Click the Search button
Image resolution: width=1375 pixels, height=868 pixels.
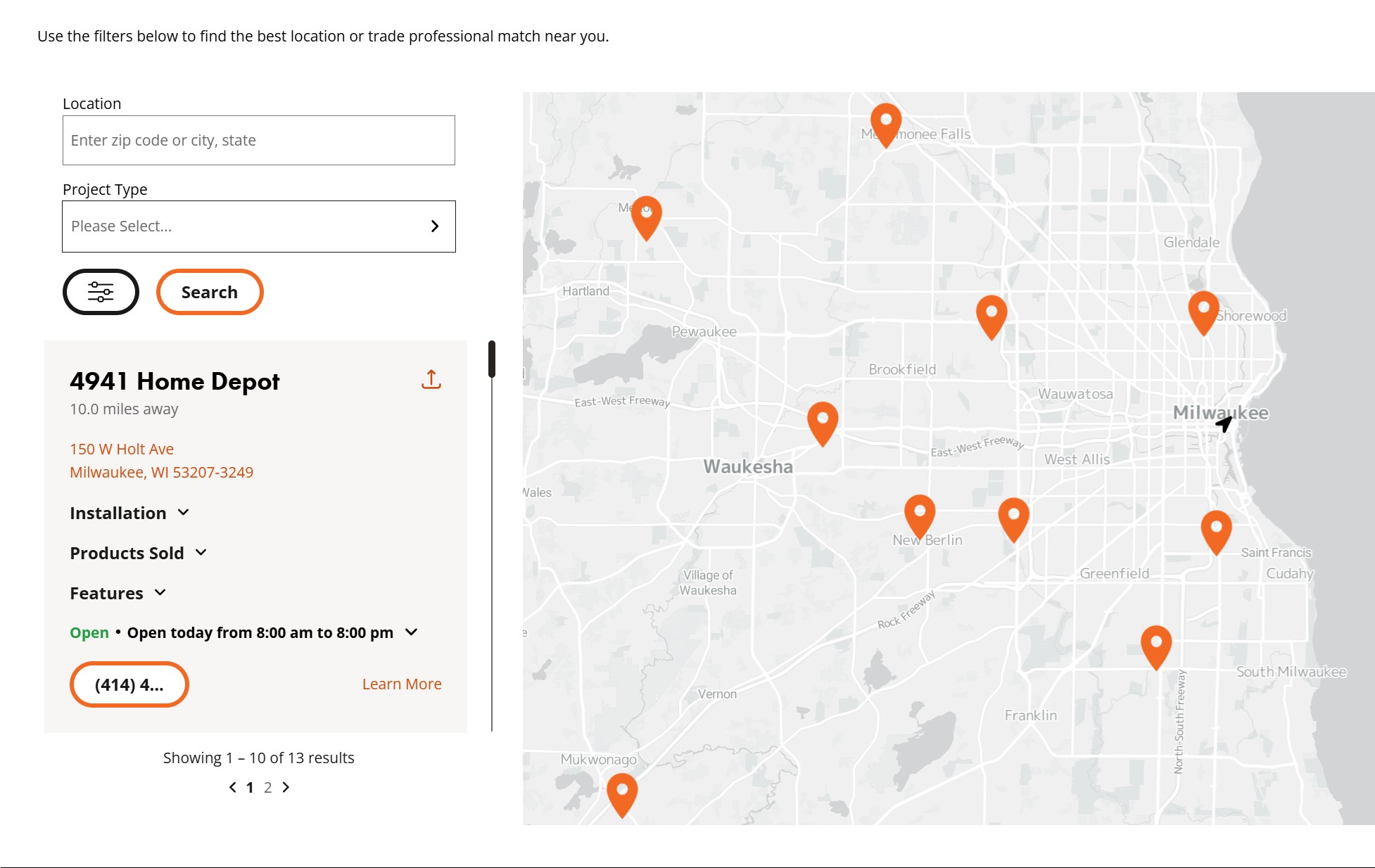209,292
